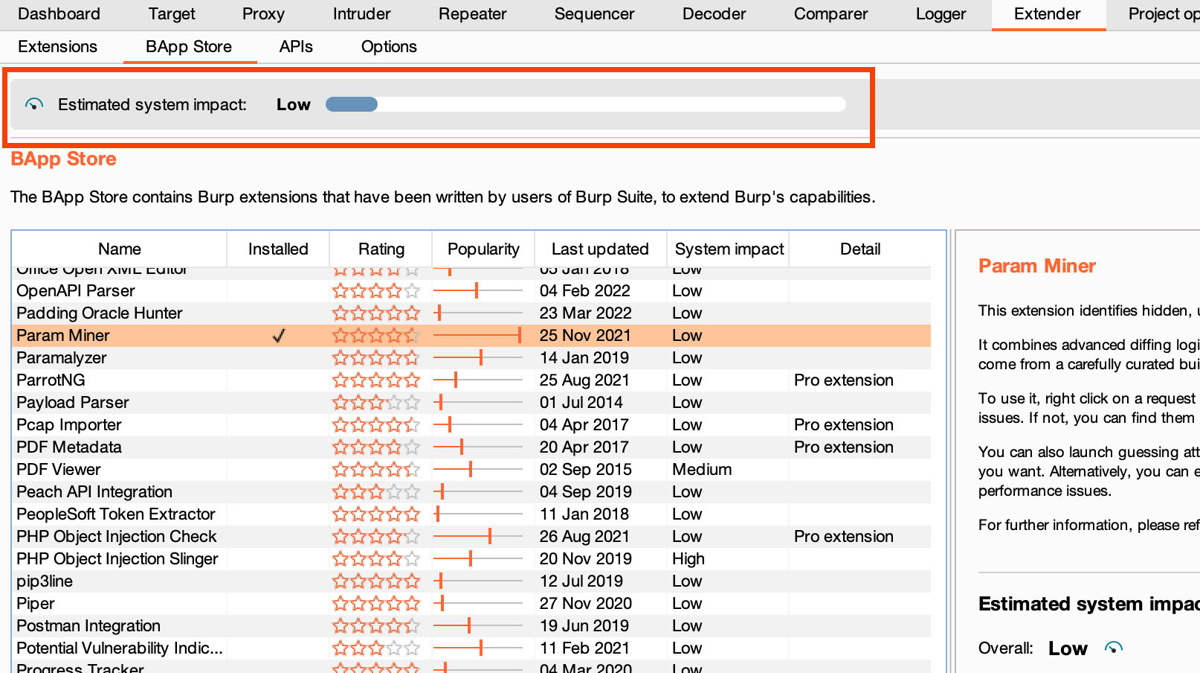Click the popularity bar for Paramalyzer

click(x=478, y=358)
